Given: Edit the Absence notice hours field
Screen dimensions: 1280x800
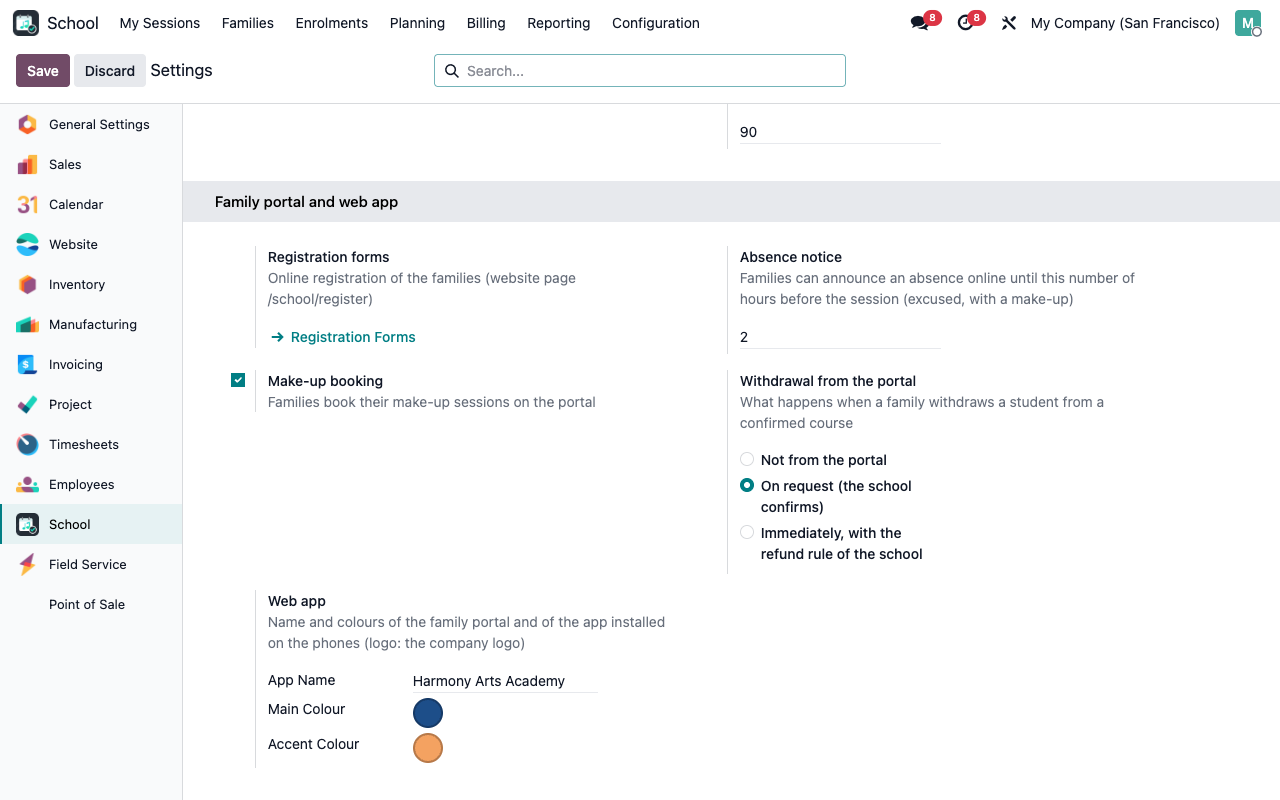Looking at the screenshot, I should click(840, 337).
